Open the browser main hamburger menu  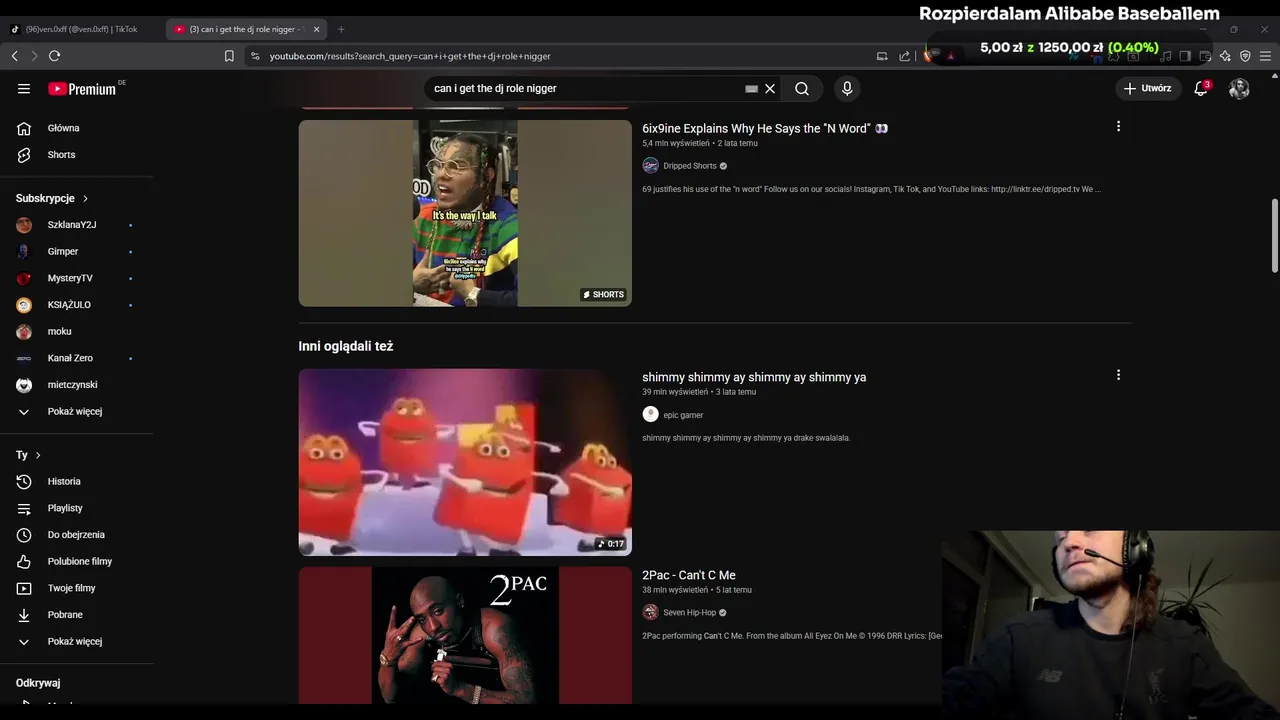pyautogui.click(x=1265, y=56)
